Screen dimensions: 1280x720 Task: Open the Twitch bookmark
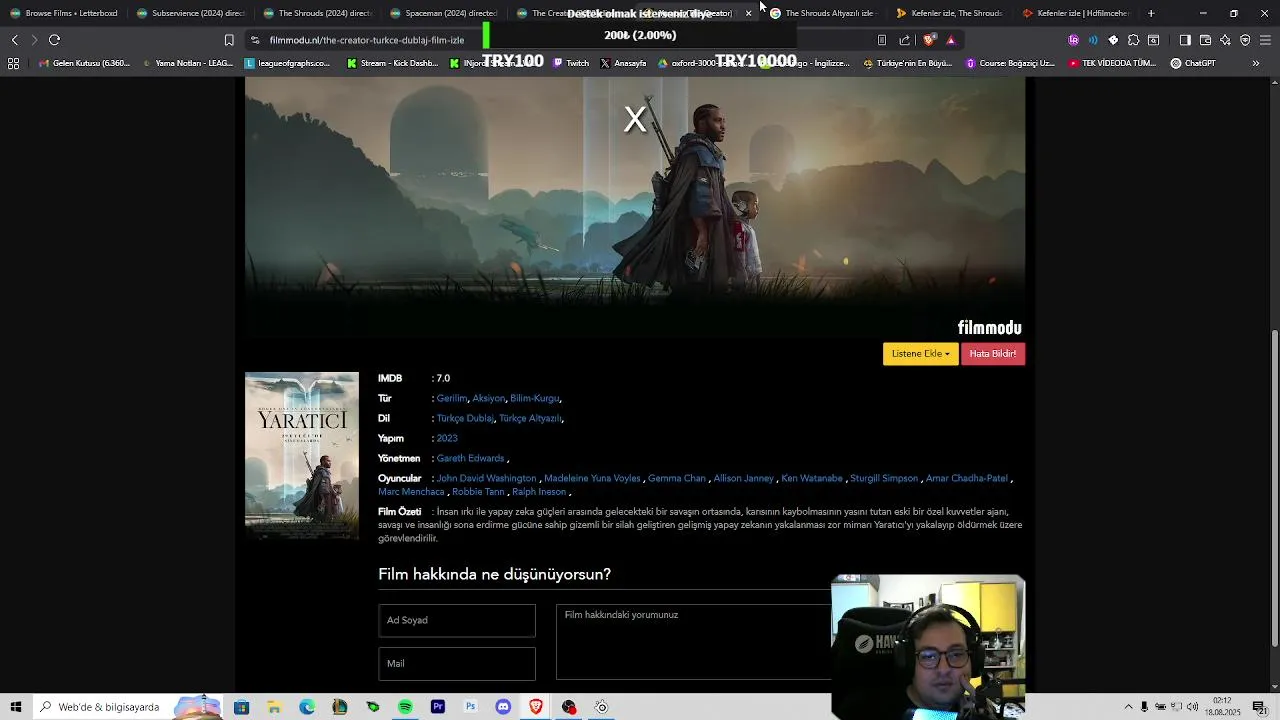click(x=572, y=63)
